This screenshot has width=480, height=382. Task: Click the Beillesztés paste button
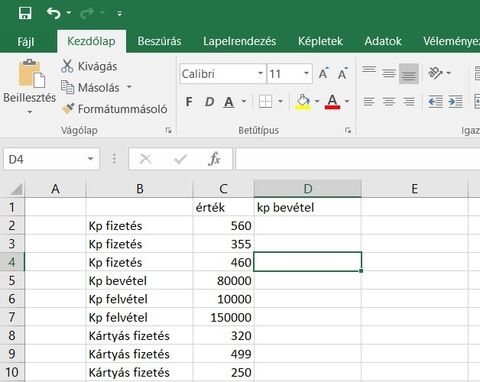(29, 87)
